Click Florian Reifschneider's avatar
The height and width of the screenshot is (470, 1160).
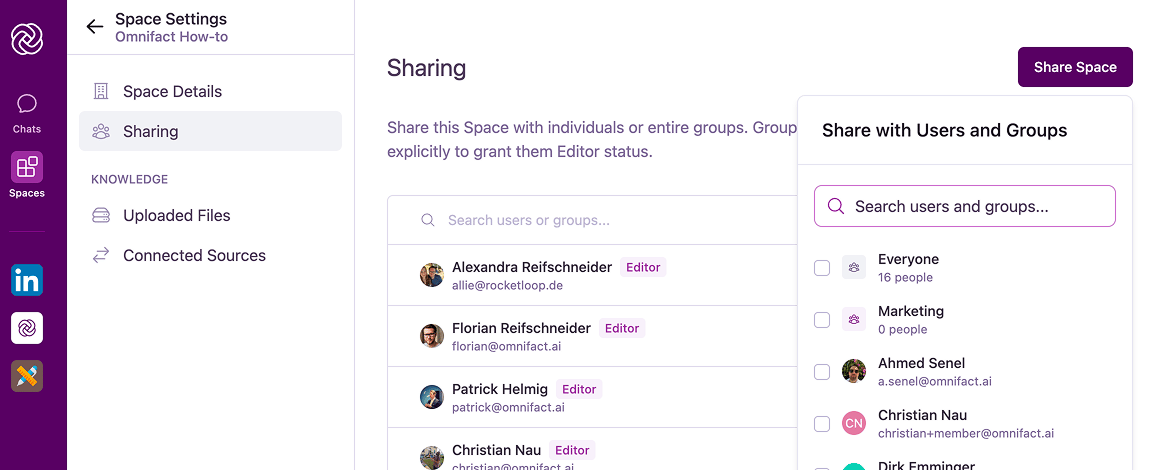point(432,336)
